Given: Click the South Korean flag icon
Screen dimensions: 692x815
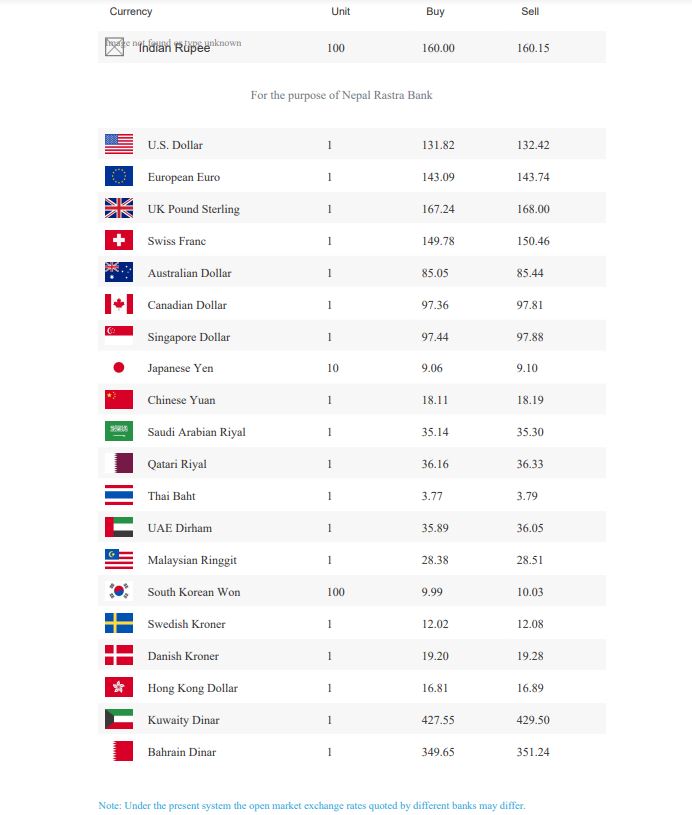Looking at the screenshot, I should pyautogui.click(x=119, y=591).
